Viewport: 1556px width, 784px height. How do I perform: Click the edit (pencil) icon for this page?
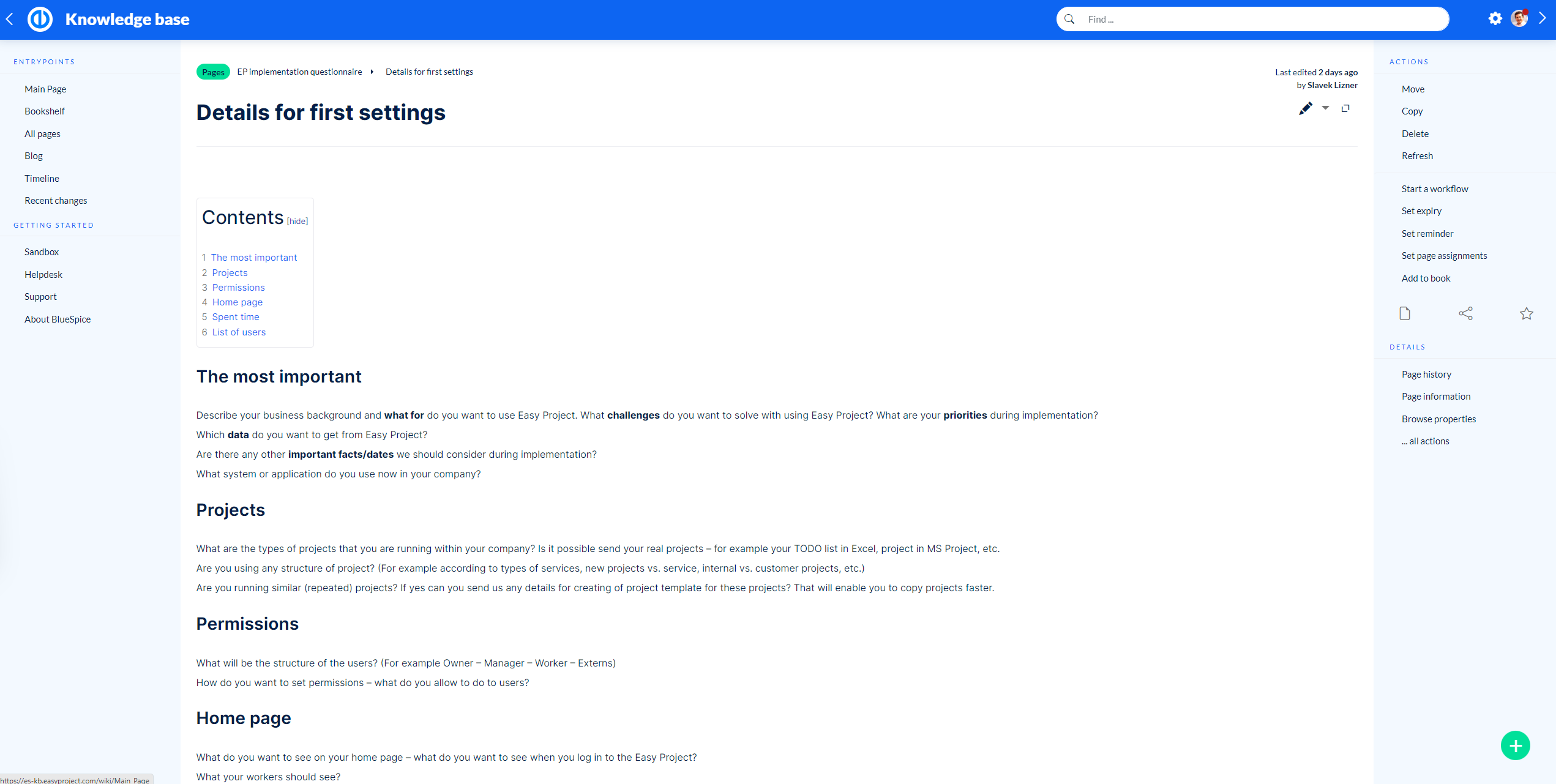pyautogui.click(x=1304, y=109)
